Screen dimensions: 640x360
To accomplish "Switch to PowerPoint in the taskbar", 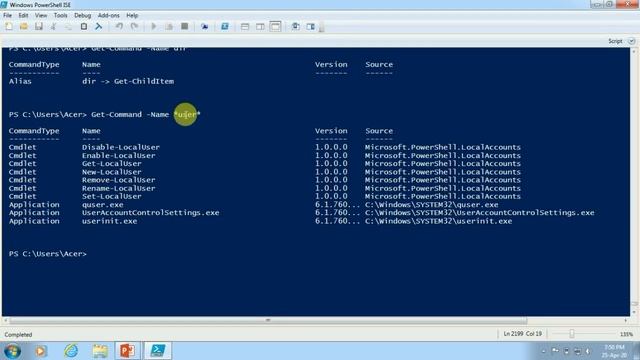I will pyautogui.click(x=128, y=351).
